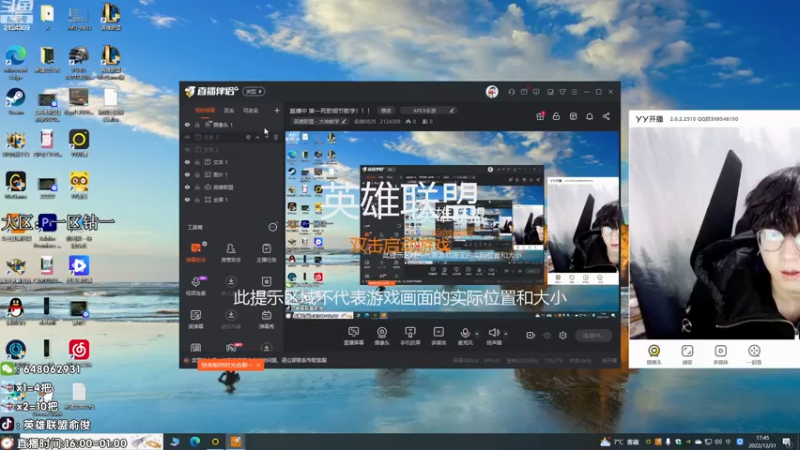Toggle visibility eye of 文本 1 layer
800x450 pixels.
tap(187, 162)
